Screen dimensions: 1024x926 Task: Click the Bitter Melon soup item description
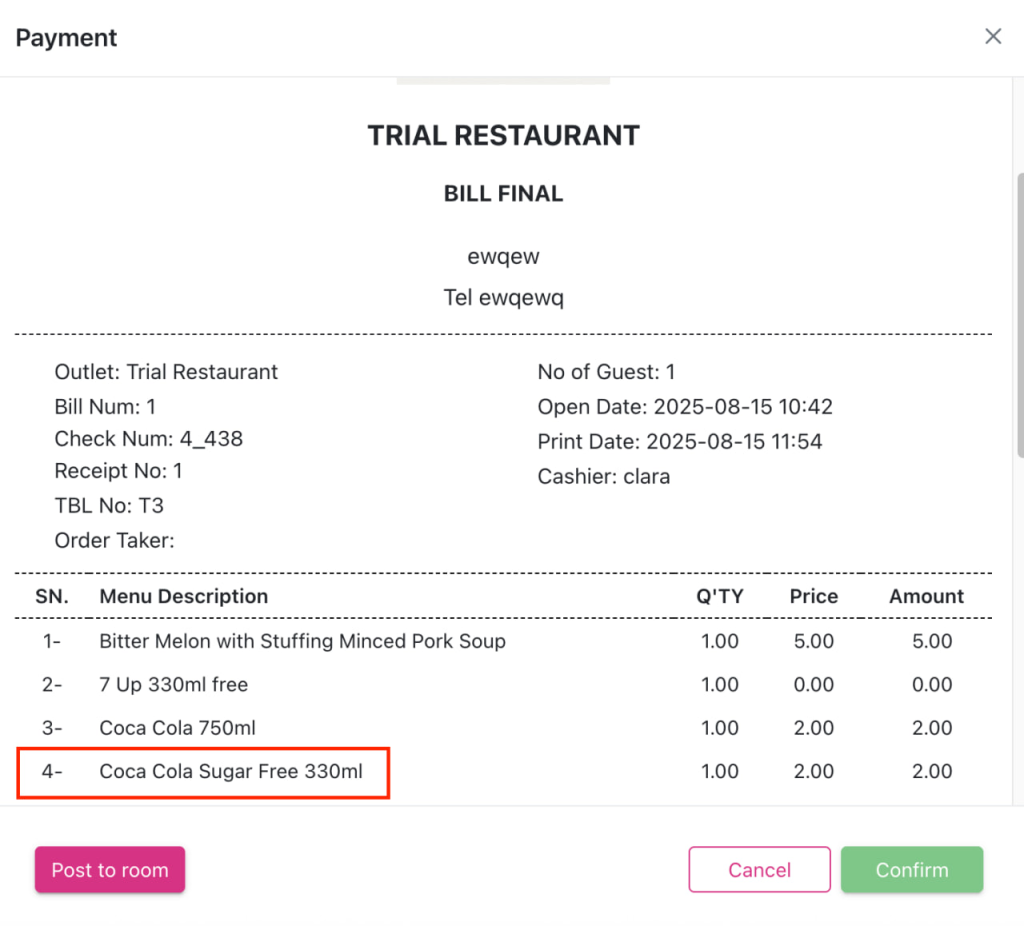coord(302,641)
